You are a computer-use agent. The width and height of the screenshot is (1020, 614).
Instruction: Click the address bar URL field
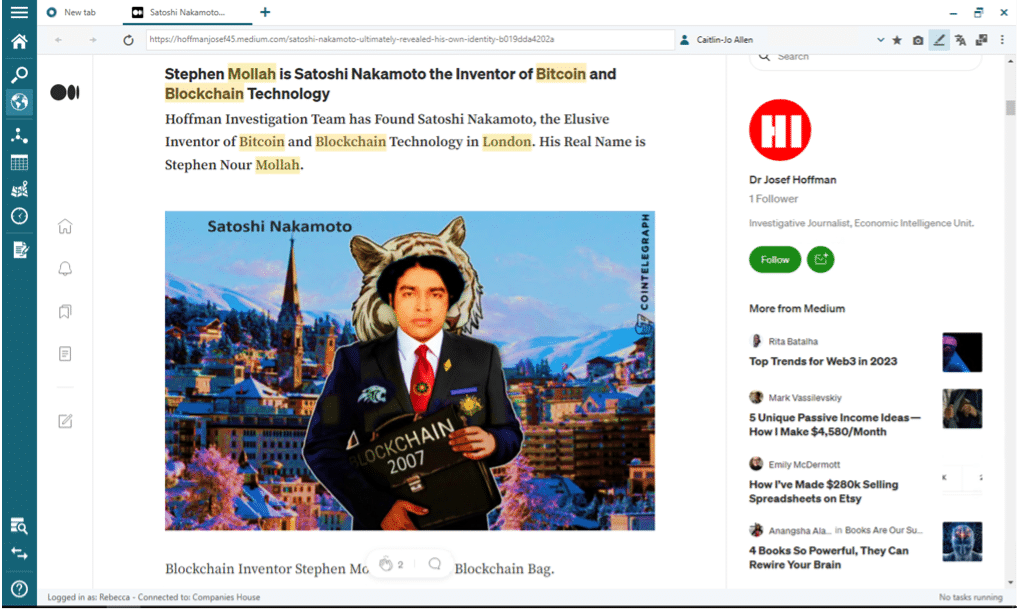[x=410, y=40]
